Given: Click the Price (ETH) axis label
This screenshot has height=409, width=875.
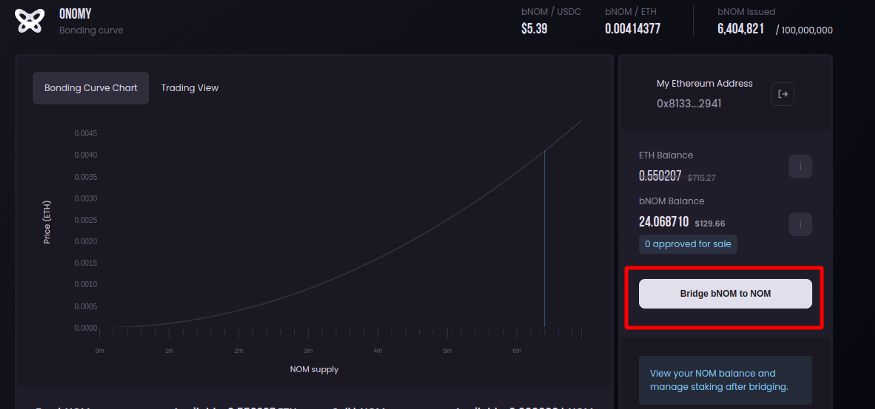Looking at the screenshot, I should pos(47,222).
